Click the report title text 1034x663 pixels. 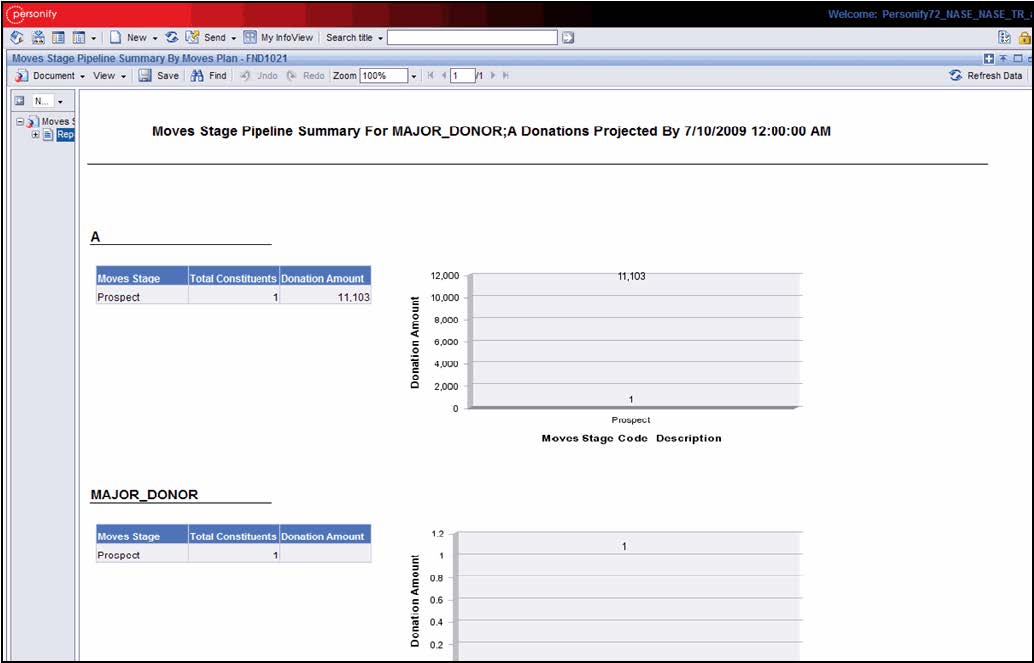point(491,131)
